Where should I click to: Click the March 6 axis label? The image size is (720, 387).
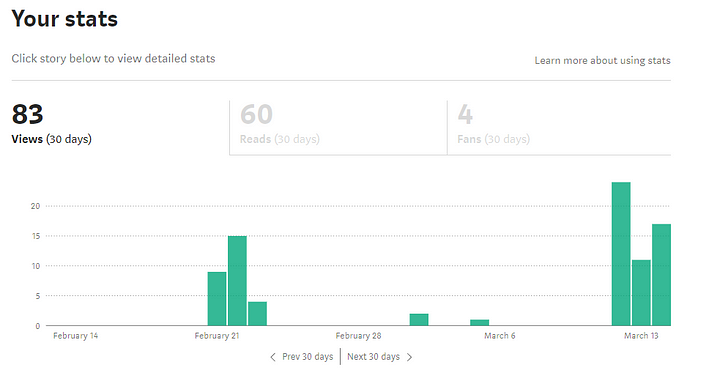[x=500, y=336]
